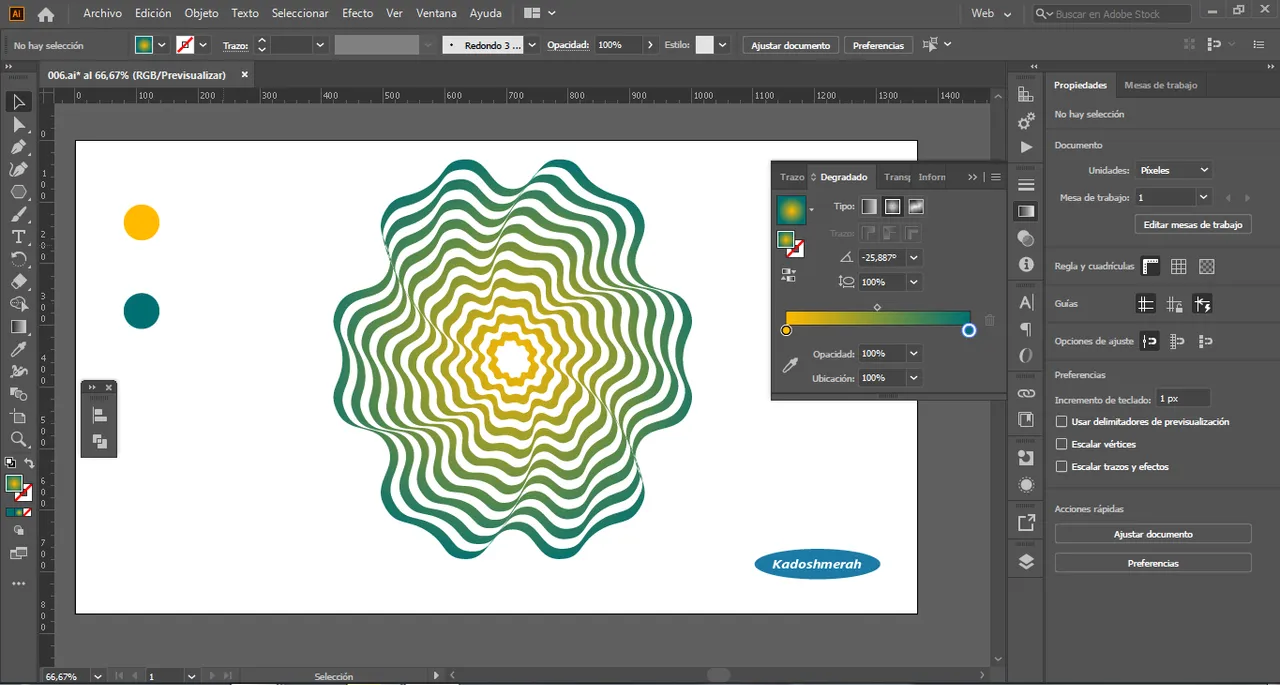Select the Pen tool
This screenshot has height=685, width=1280.
tap(18, 147)
